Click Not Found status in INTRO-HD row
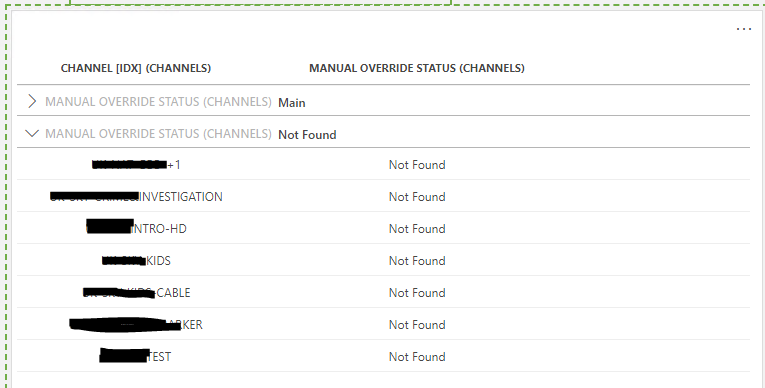Screen dimensions: 765x388 417,229
